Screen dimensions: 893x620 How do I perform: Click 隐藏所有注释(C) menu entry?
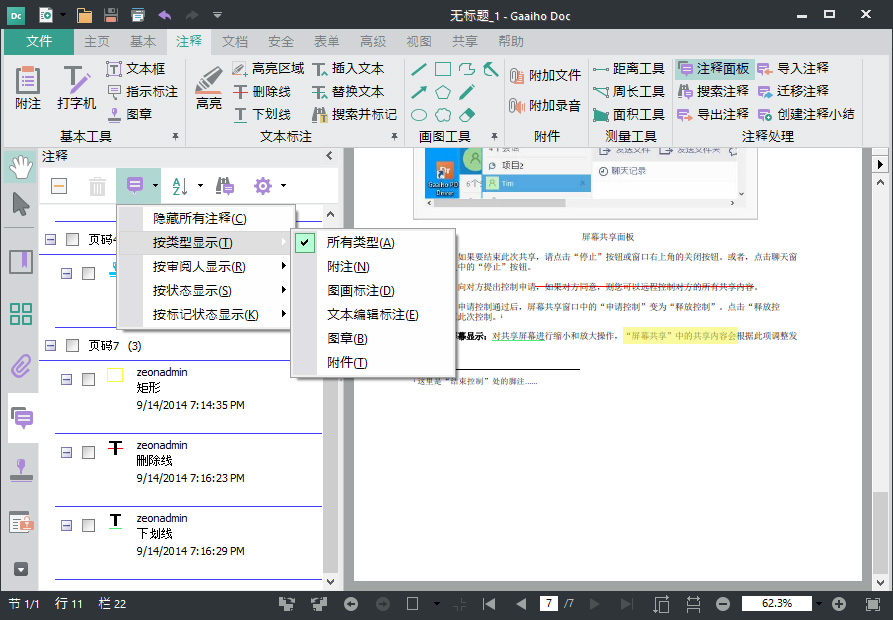[x=199, y=219]
